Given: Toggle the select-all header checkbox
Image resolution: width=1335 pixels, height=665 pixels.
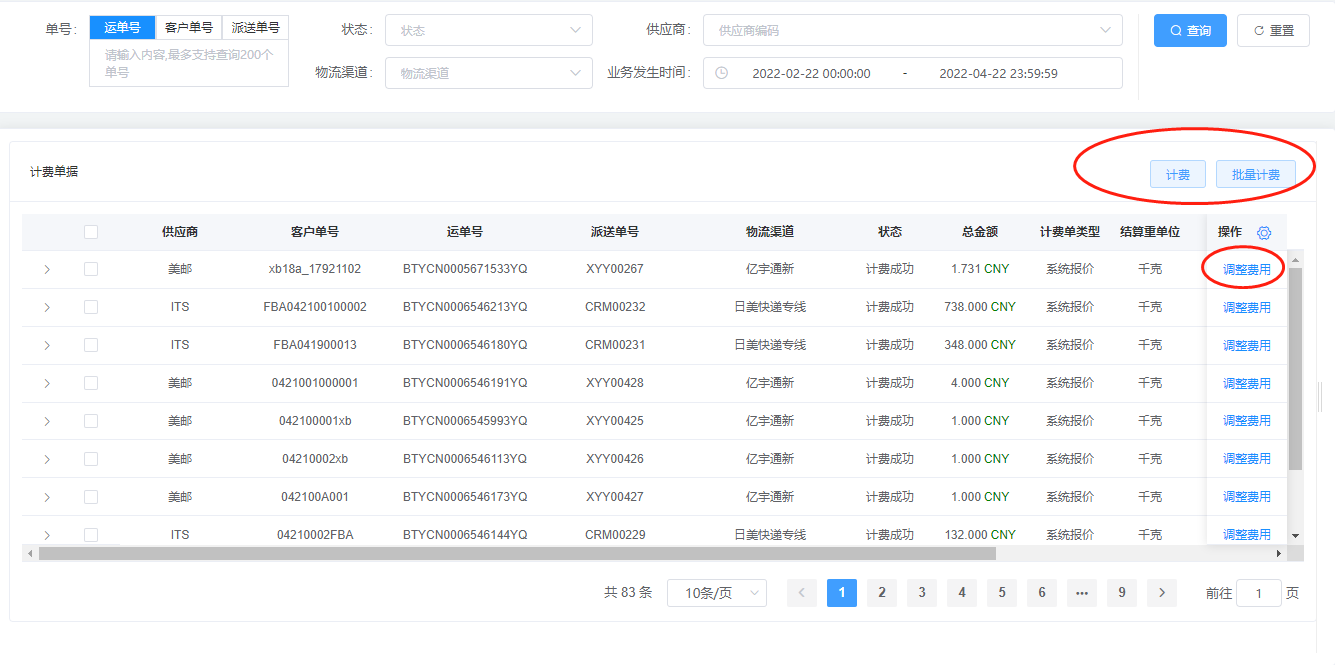Looking at the screenshot, I should tap(91, 232).
